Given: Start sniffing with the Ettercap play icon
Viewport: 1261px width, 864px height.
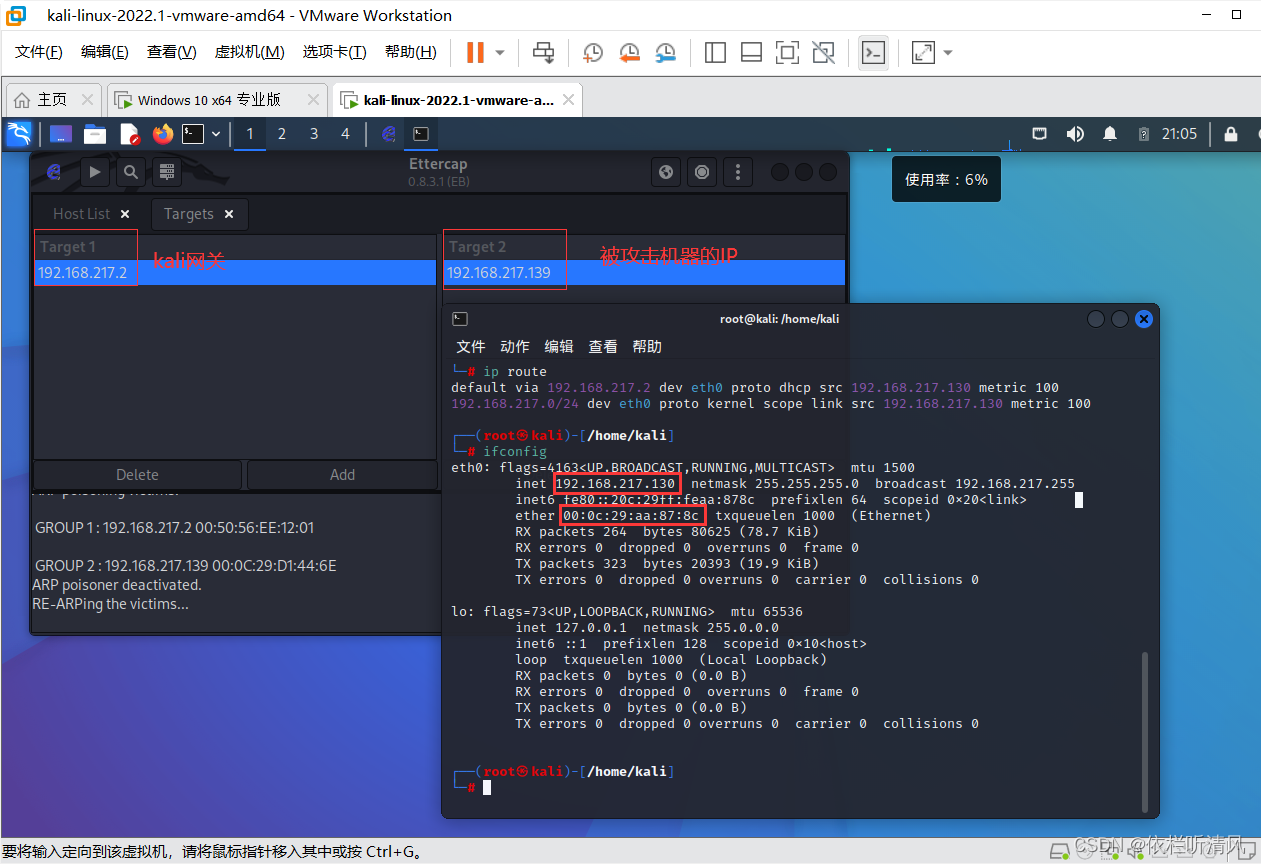Looking at the screenshot, I should pyautogui.click(x=94, y=171).
